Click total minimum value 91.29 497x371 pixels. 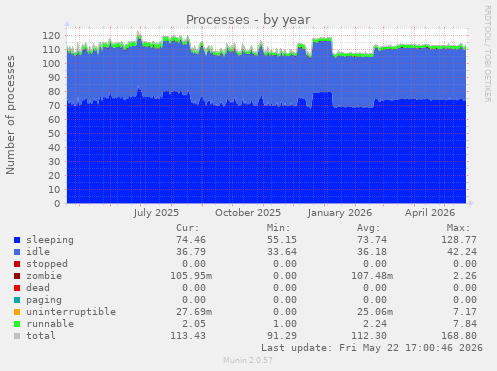click(x=282, y=336)
